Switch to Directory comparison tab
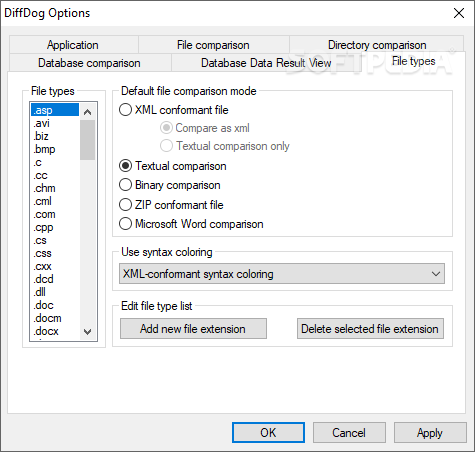 (x=377, y=45)
